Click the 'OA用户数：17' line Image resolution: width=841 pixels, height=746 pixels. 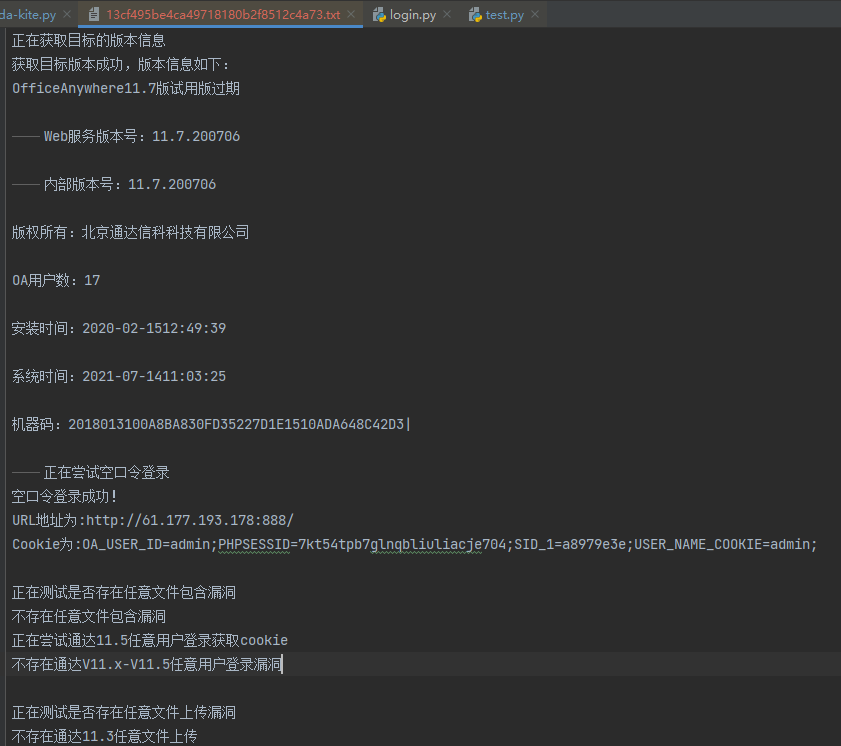click(56, 280)
